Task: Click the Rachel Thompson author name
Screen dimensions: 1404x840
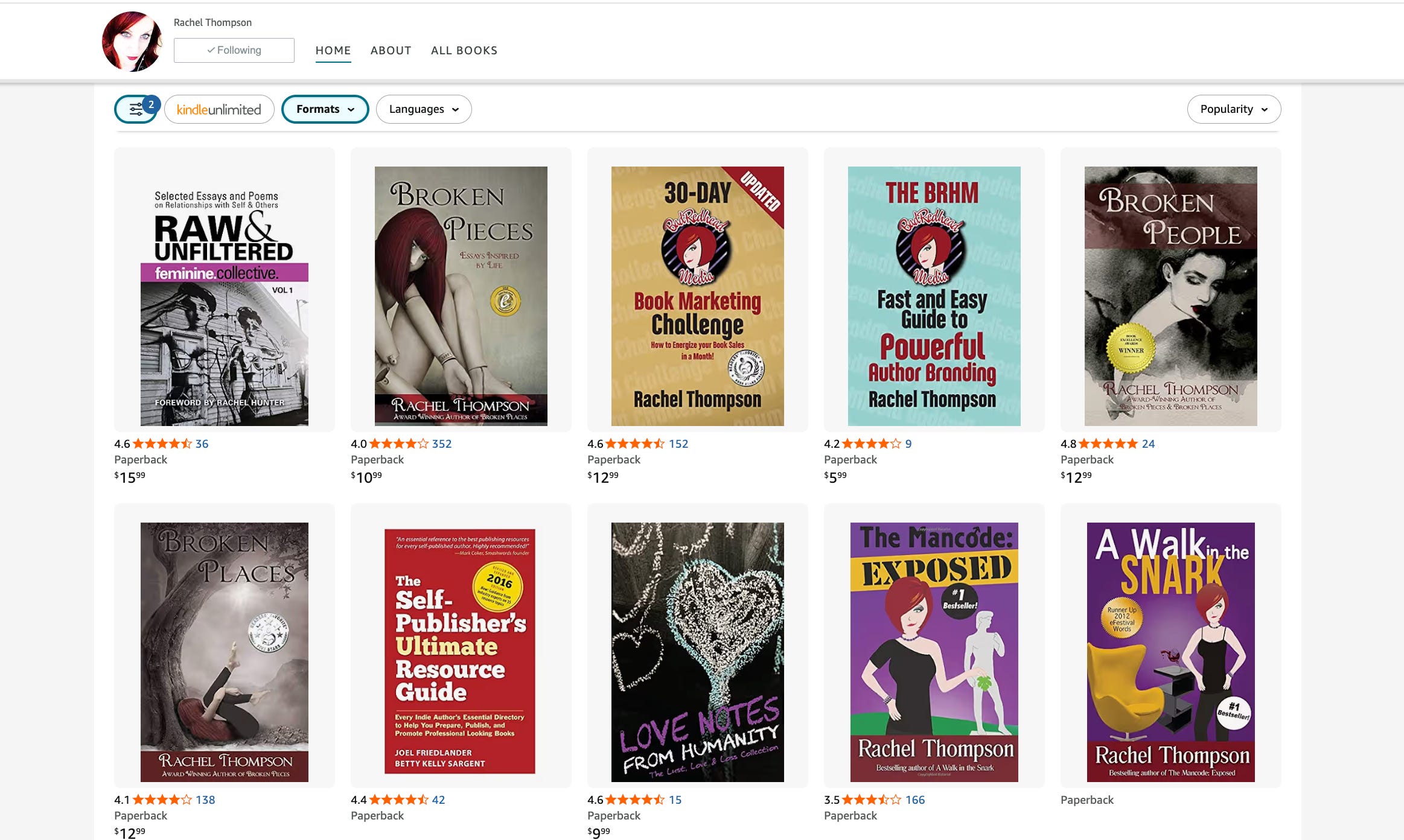Action: pyautogui.click(x=212, y=22)
